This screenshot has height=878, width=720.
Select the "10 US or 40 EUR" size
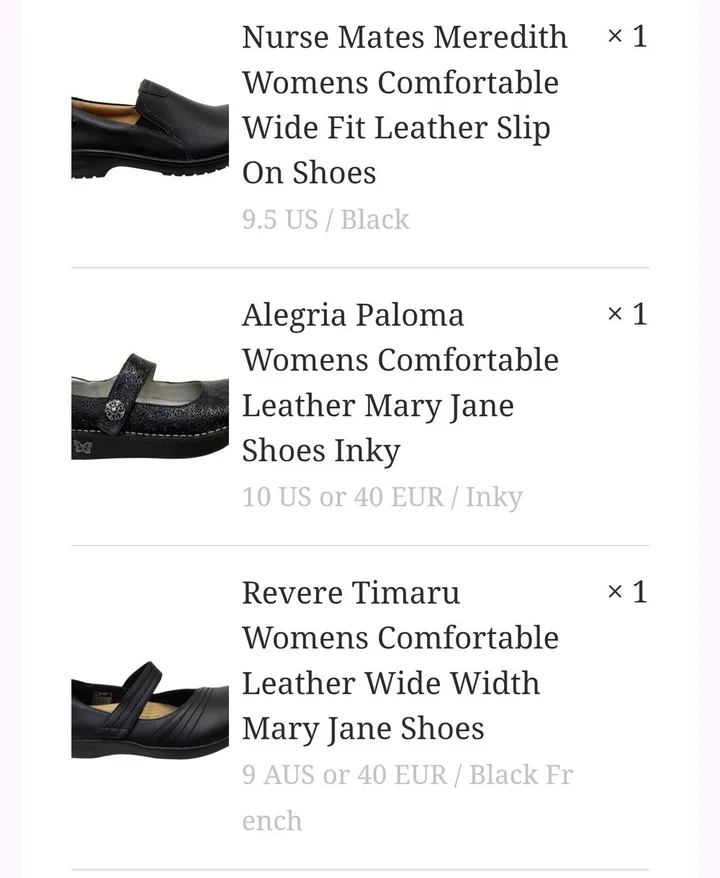342,497
